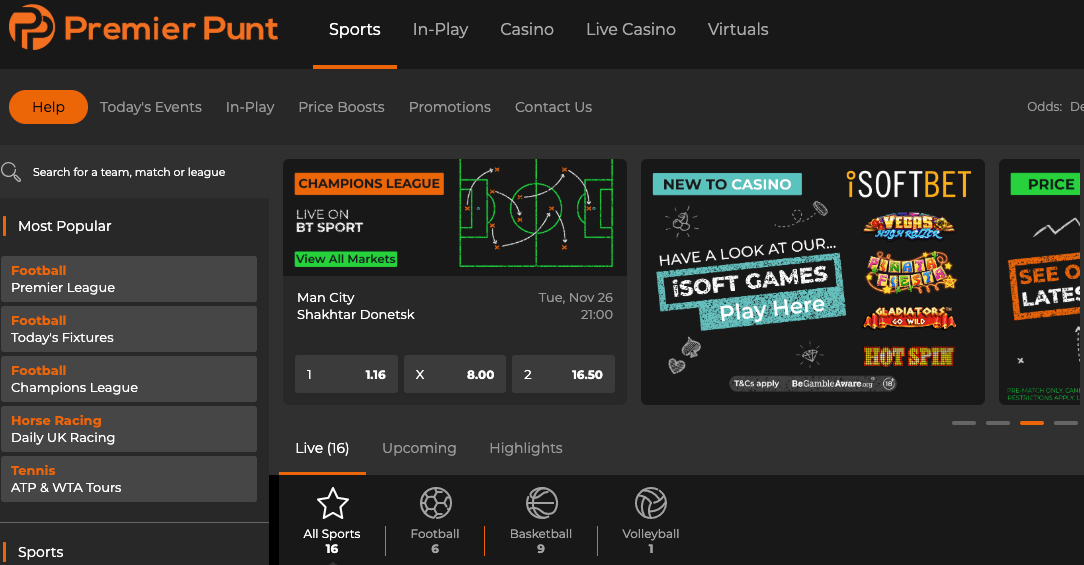Open the Price boost banner card
Viewport: 1084px width, 565px height.
click(x=1041, y=282)
